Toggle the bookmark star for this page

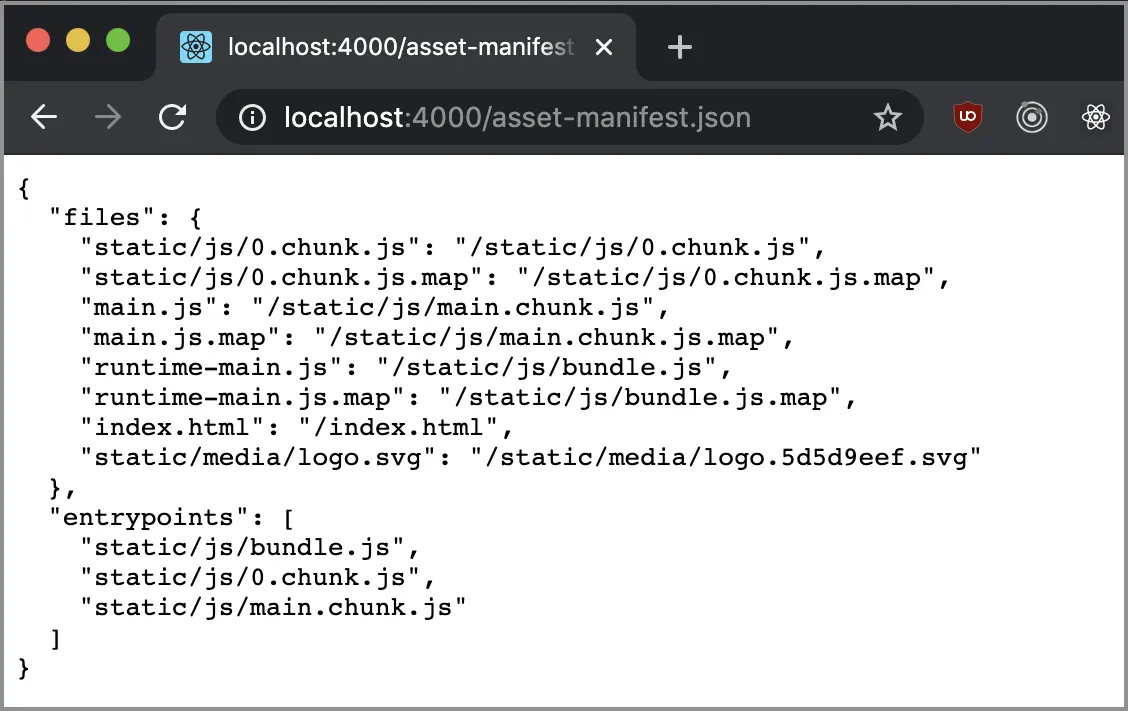(888, 117)
